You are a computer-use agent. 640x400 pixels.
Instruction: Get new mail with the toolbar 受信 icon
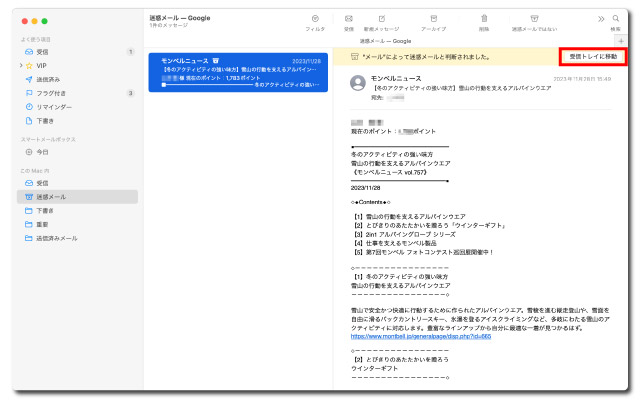point(349,19)
